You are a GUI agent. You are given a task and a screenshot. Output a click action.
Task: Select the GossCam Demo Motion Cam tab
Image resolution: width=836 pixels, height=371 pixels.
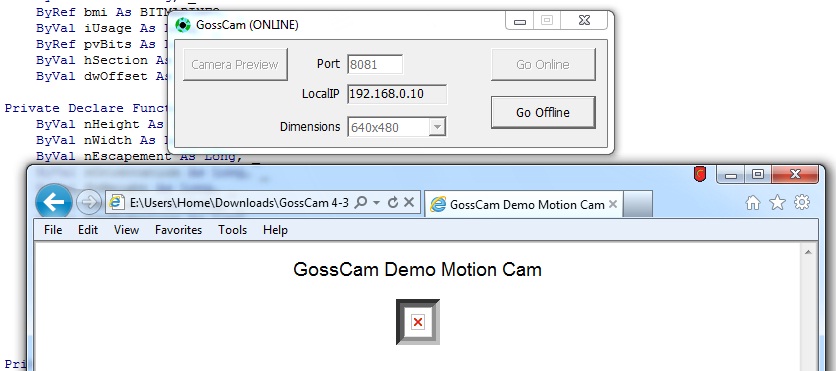tap(524, 204)
